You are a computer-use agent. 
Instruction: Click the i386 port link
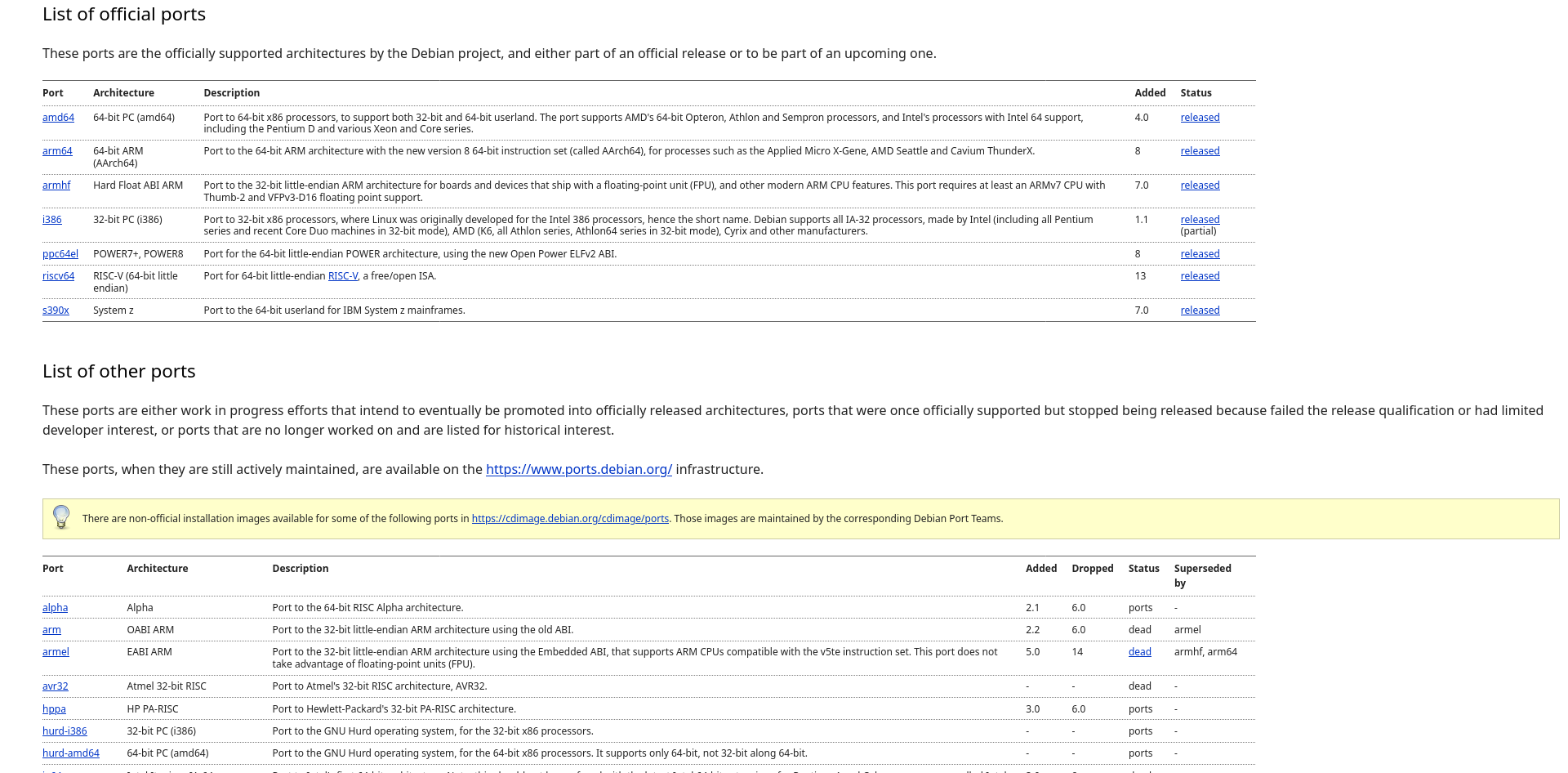point(51,220)
